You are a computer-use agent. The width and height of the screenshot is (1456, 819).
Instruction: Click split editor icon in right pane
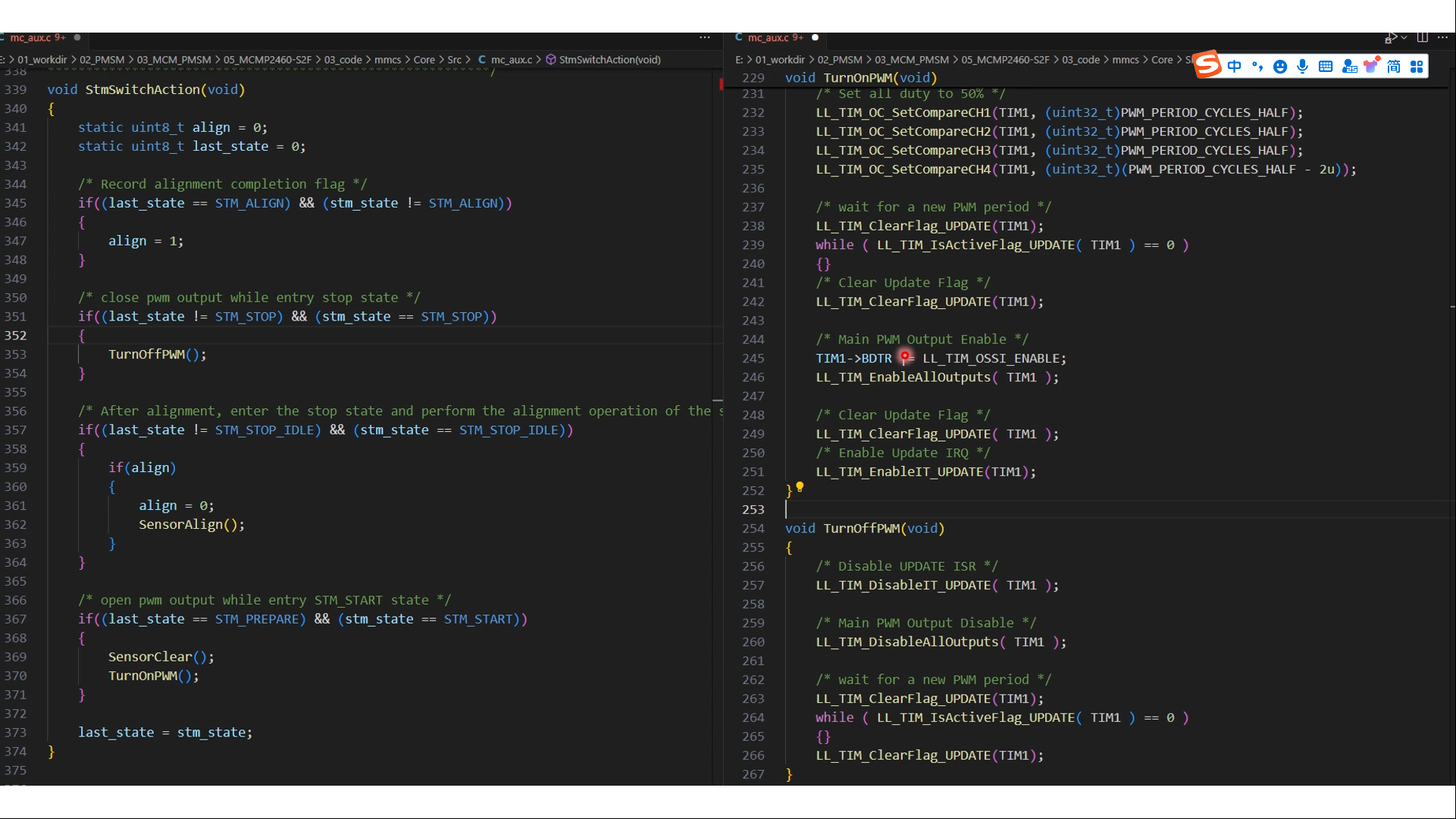1423,37
